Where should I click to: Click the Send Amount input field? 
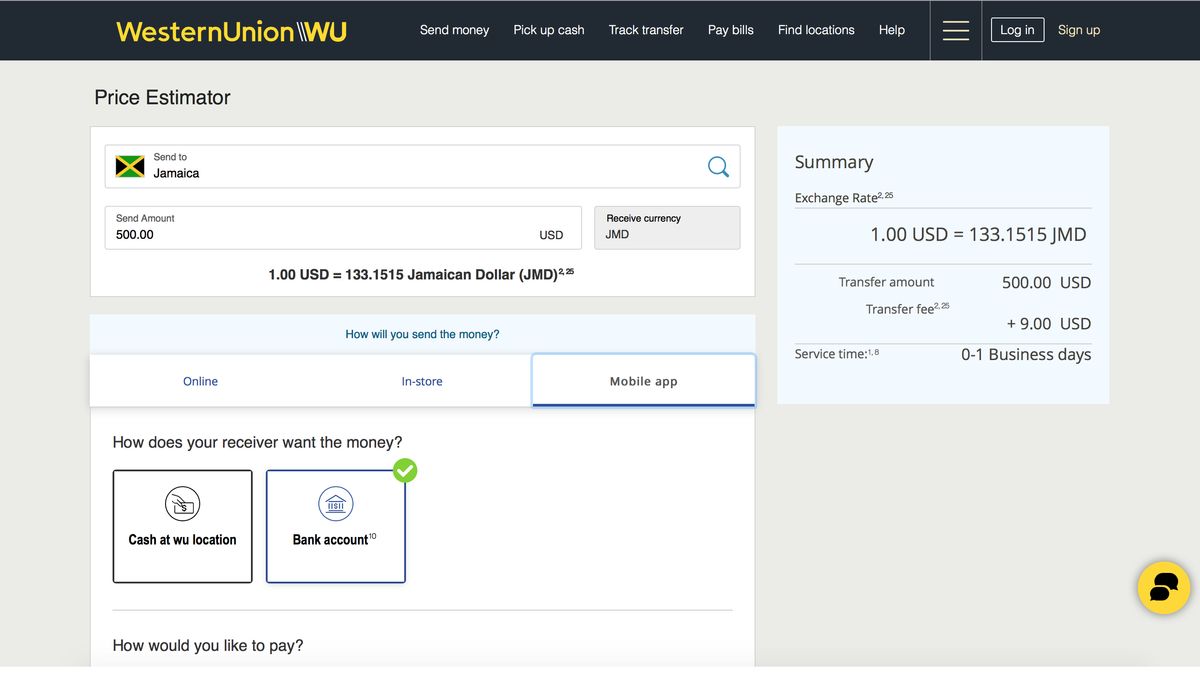[320, 234]
